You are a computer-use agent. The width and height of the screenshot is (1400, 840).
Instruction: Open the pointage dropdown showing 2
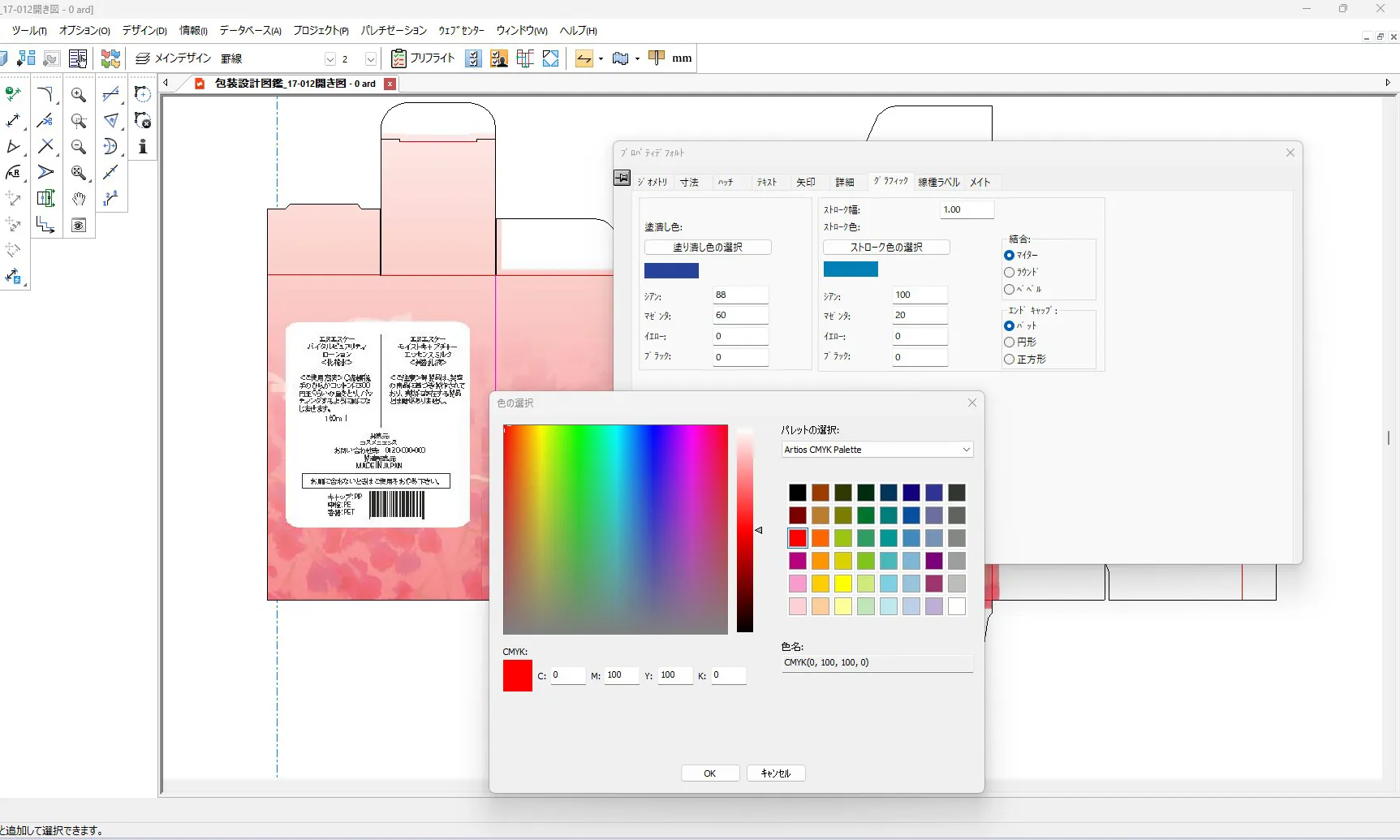click(x=370, y=59)
